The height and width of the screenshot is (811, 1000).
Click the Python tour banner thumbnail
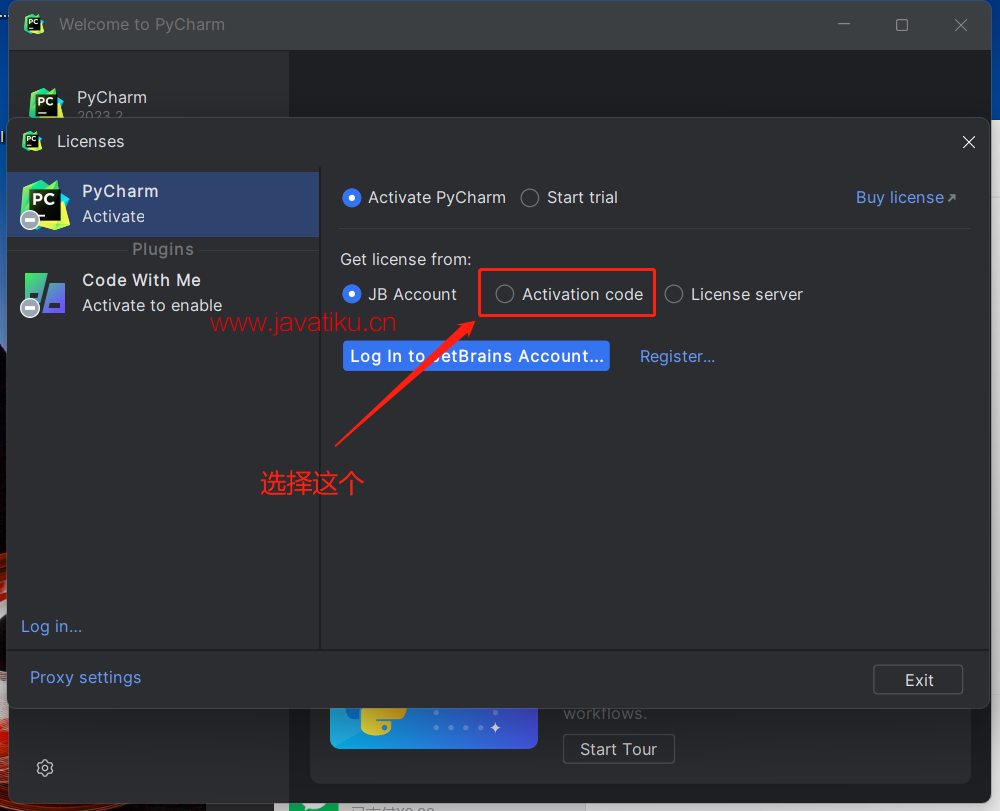434,728
